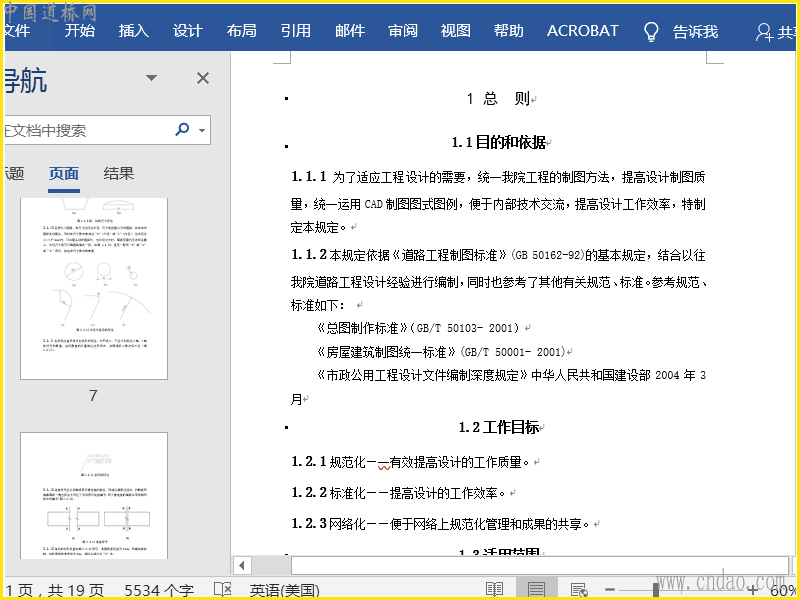Click the word count 5534 个字

tap(159, 590)
